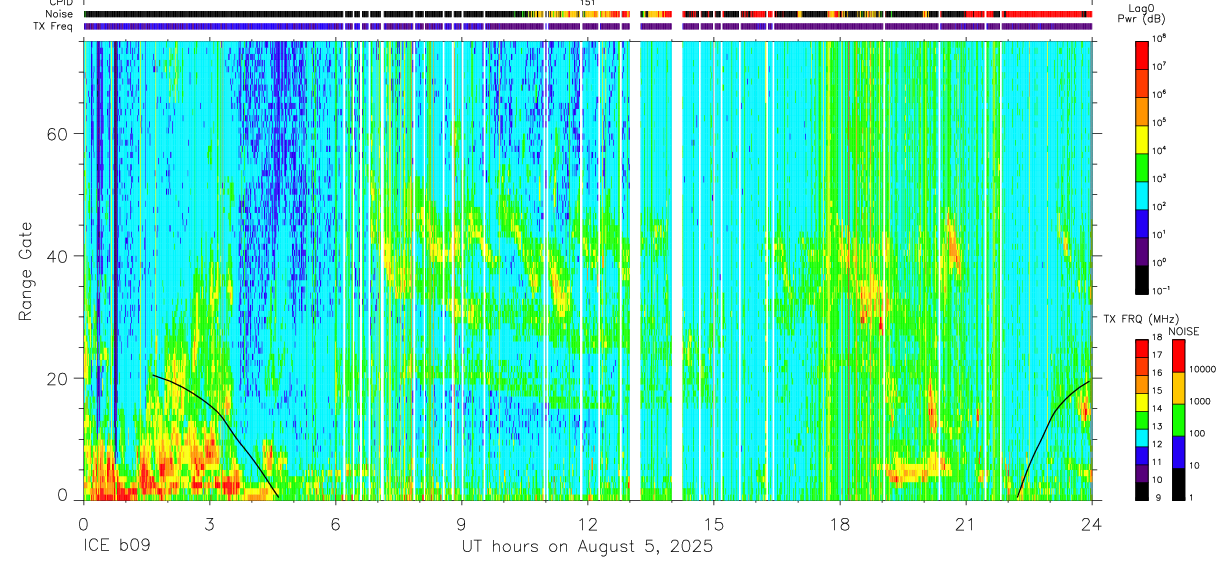Select x-axis tick label 18 under the plot
The image size is (1228, 567).
(840, 522)
